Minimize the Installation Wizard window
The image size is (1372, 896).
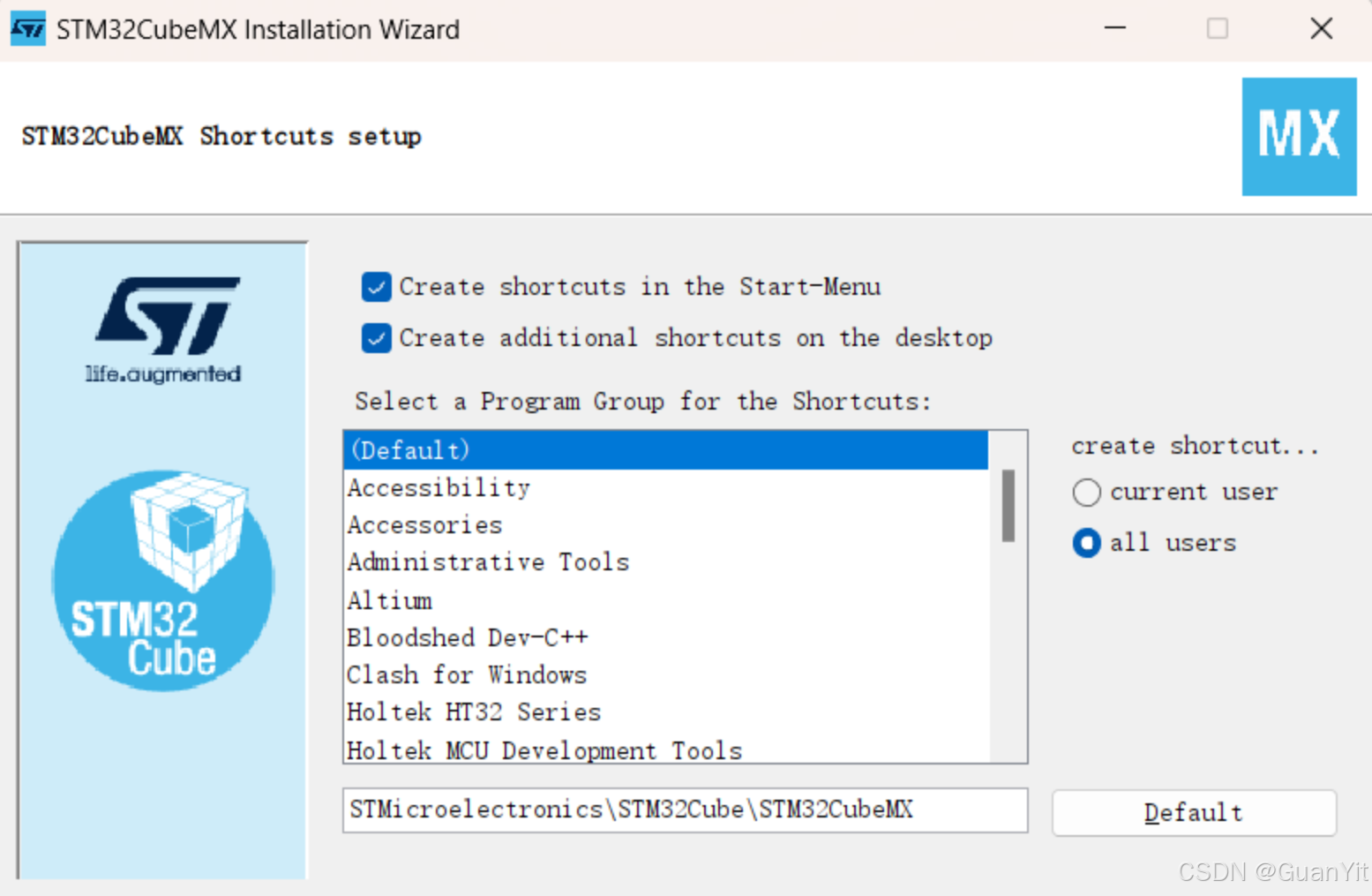(1115, 28)
